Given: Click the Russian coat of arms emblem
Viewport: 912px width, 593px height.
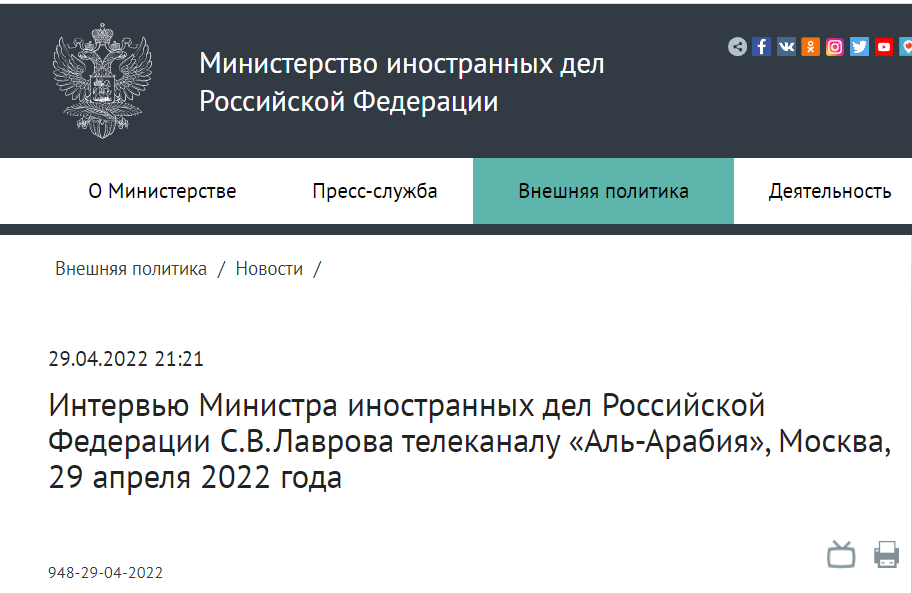Looking at the screenshot, I should click(x=100, y=80).
